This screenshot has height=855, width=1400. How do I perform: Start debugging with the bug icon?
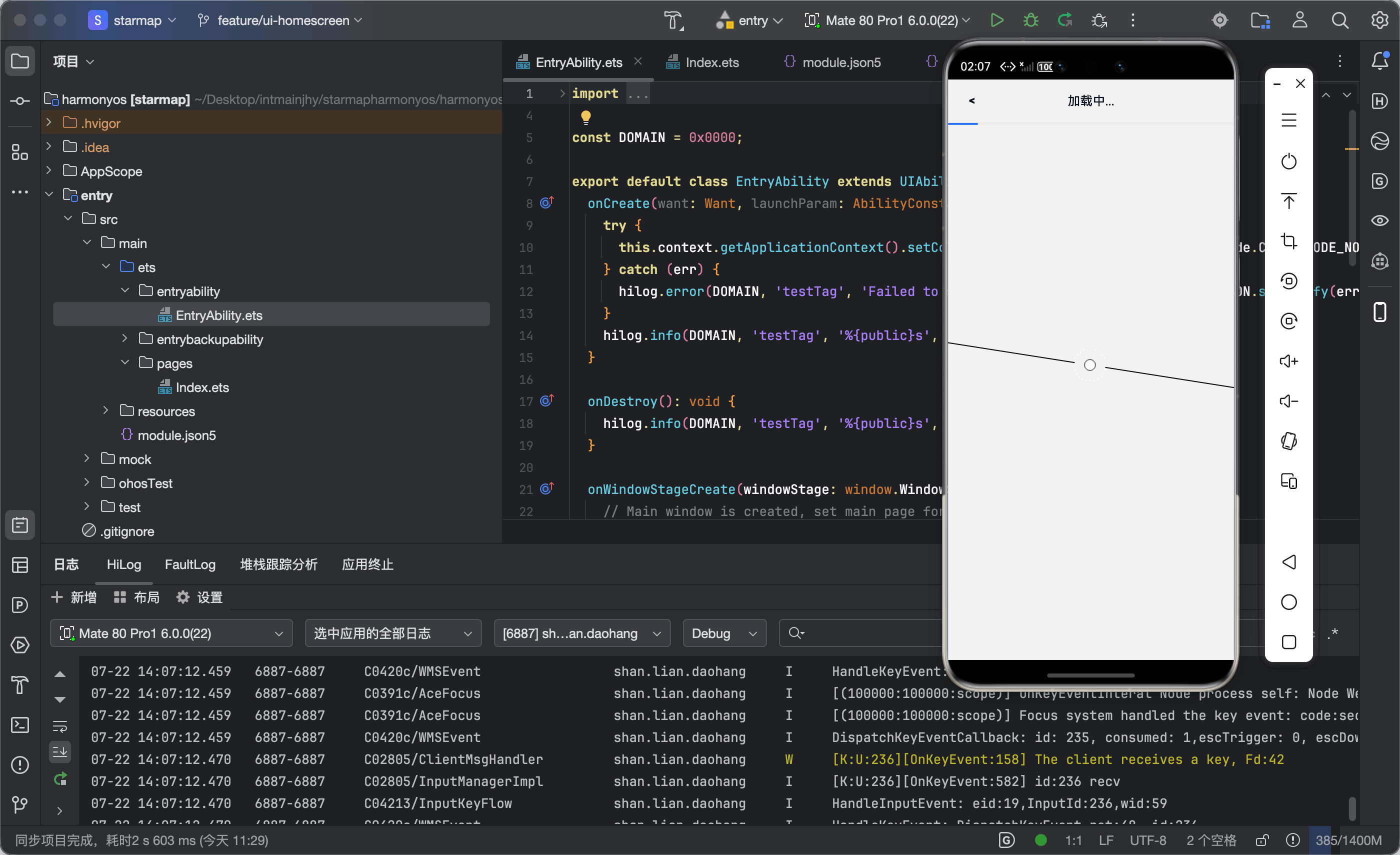click(x=1030, y=20)
